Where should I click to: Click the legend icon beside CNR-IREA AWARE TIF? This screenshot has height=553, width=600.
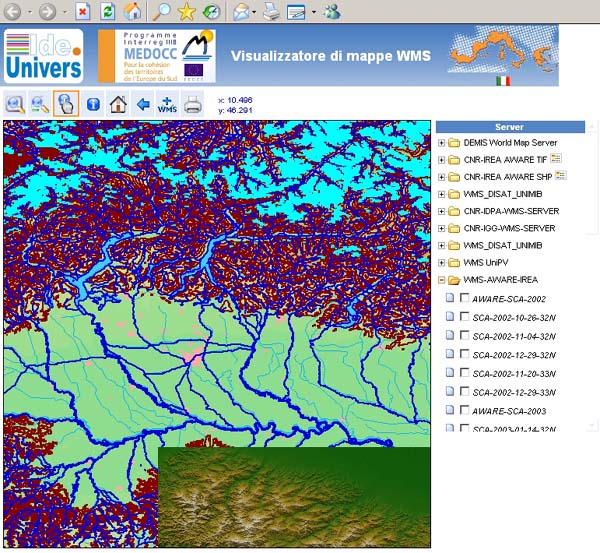[558, 159]
